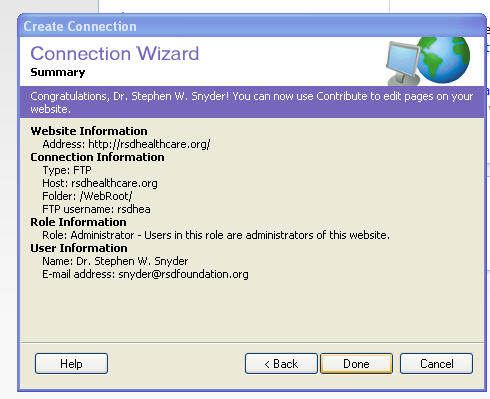Cancel the Connection Wizard
The height and width of the screenshot is (399, 490).
tap(436, 363)
